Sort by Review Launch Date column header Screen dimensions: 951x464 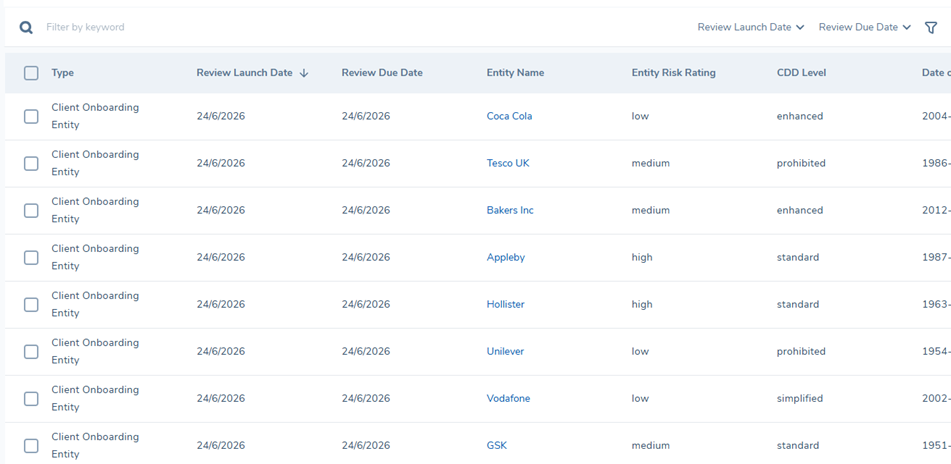[x=244, y=73]
